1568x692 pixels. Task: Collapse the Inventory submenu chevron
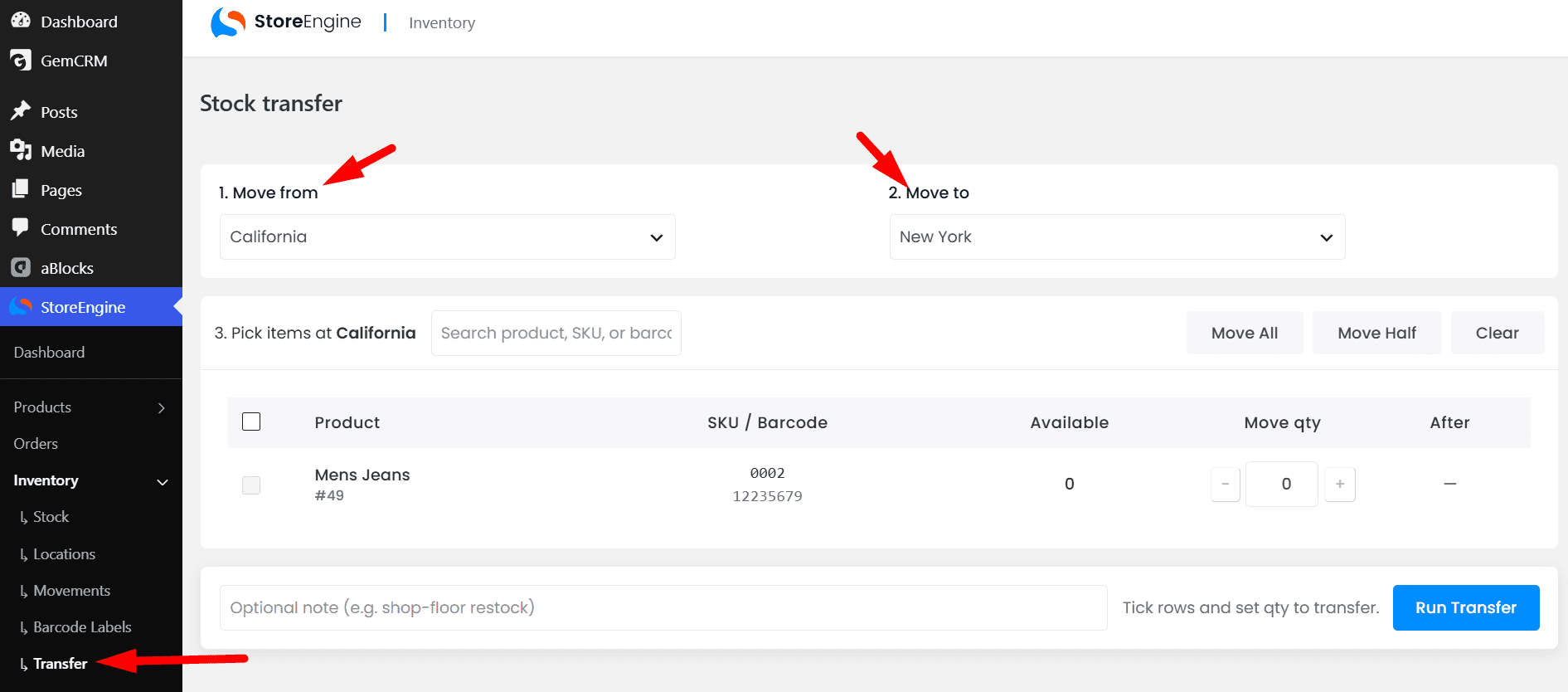163,481
